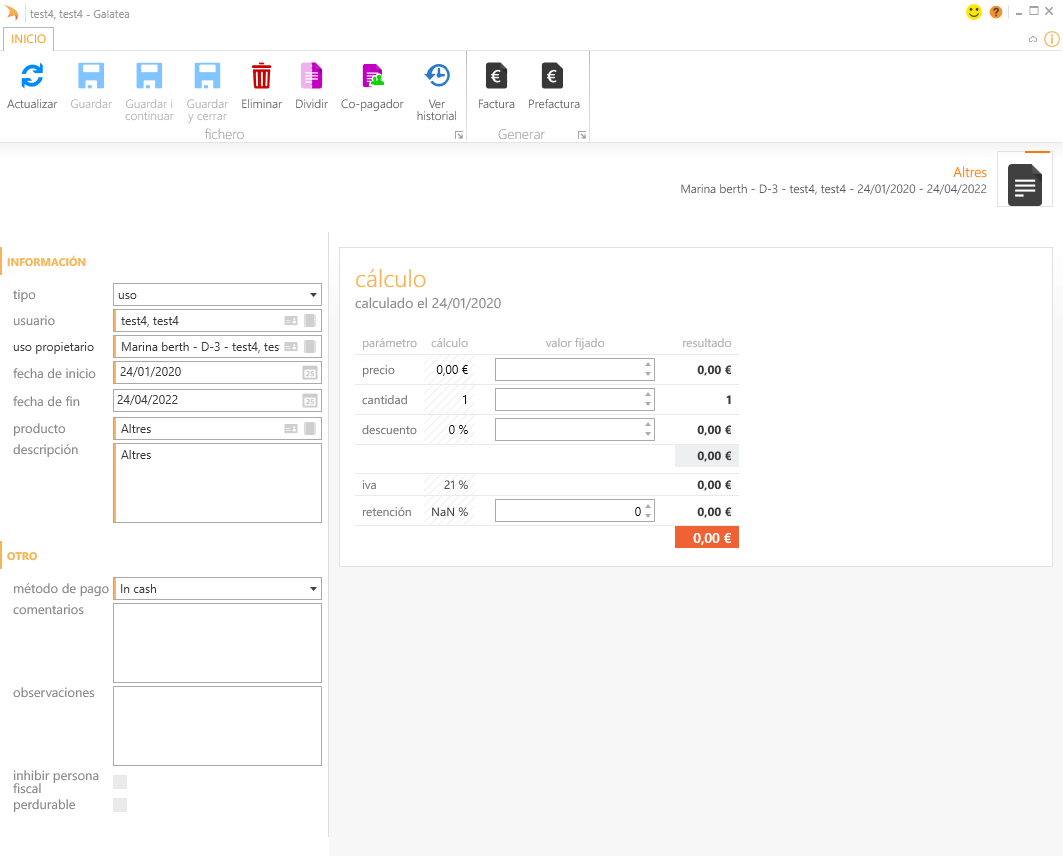Toggle the perdurable checkbox

click(x=120, y=805)
